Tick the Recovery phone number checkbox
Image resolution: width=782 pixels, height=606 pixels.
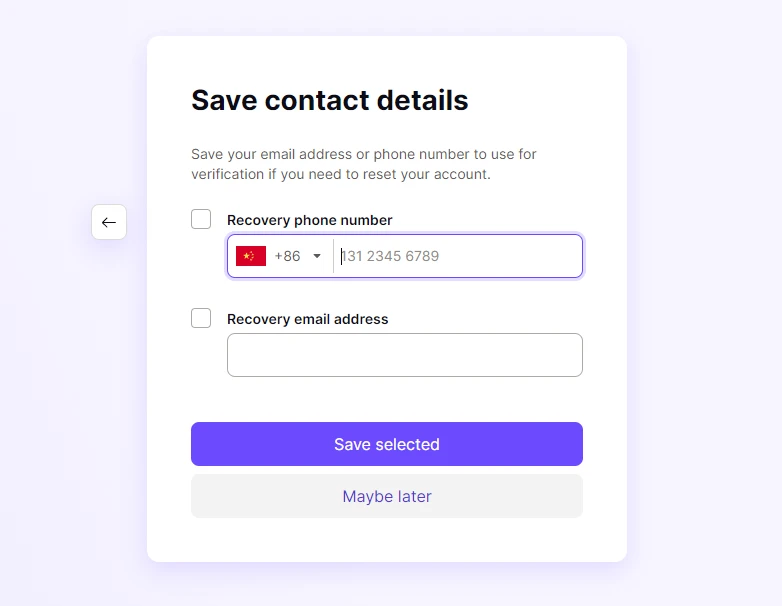[x=201, y=219]
